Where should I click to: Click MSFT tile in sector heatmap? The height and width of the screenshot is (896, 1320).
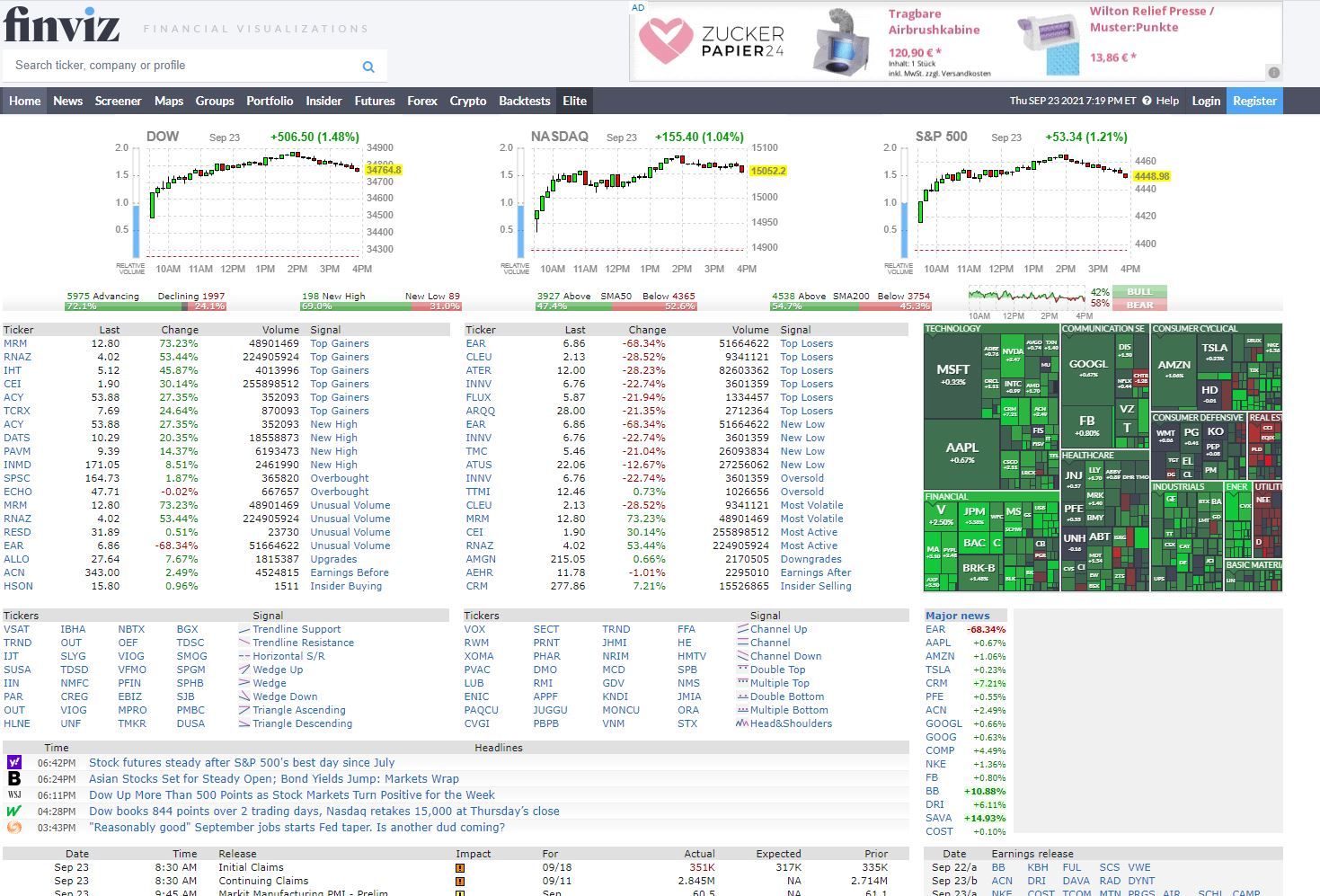[952, 374]
